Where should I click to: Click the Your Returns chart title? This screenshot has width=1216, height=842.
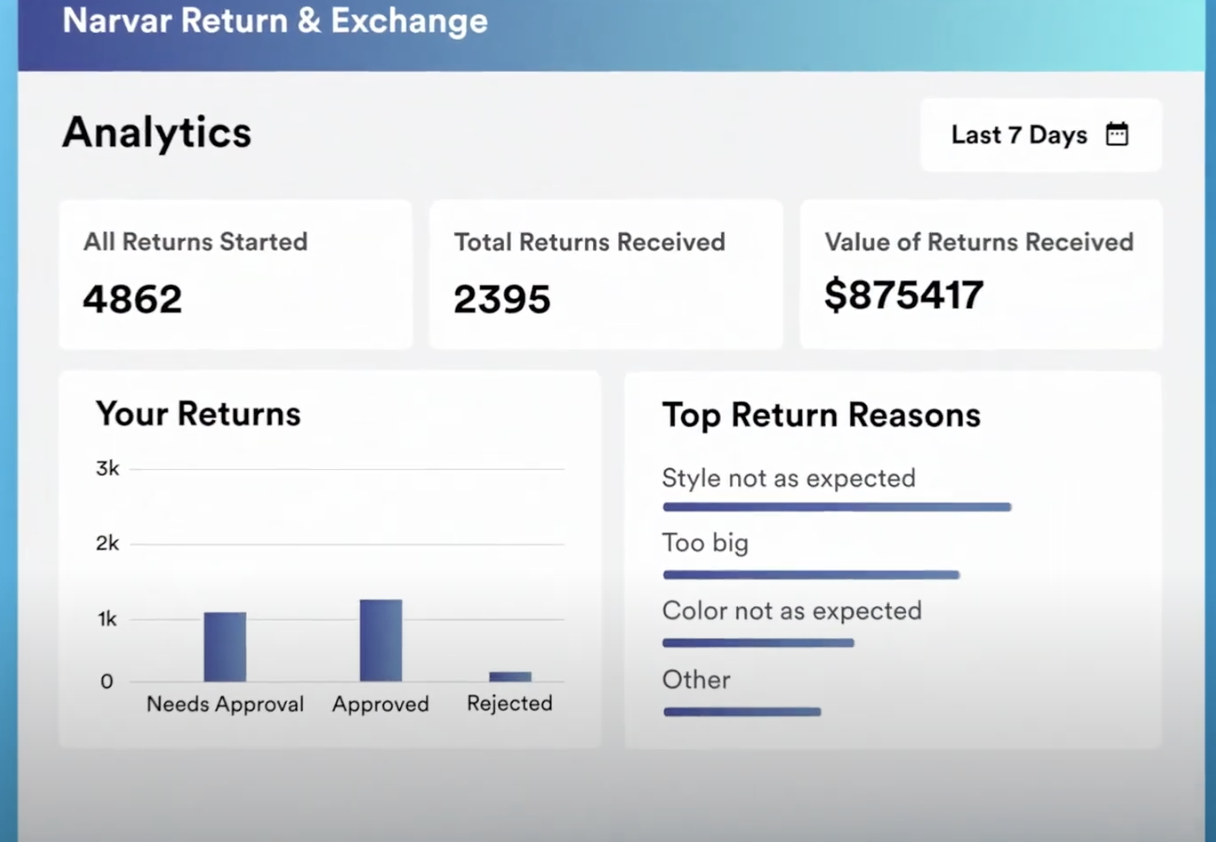click(198, 414)
